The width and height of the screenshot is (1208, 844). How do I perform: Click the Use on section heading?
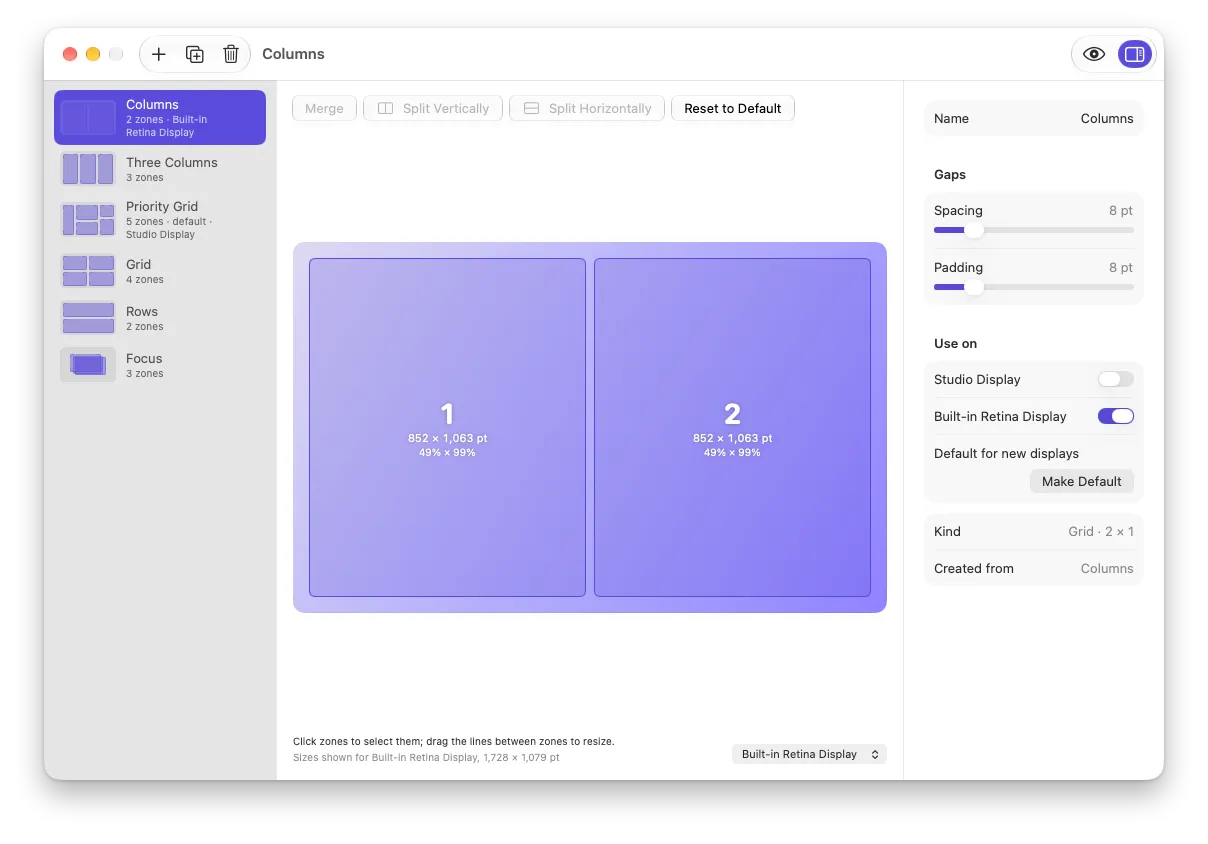[x=955, y=343]
